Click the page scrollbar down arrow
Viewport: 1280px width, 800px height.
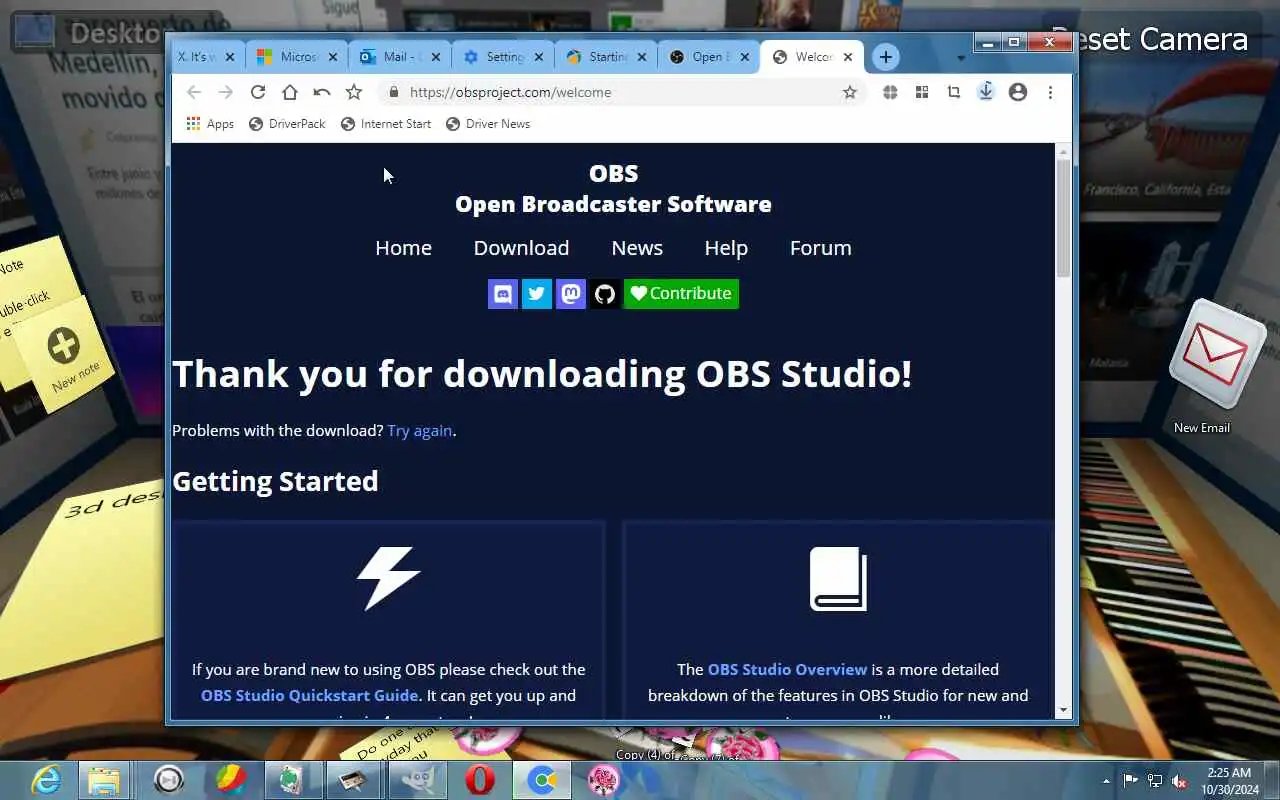click(1063, 711)
